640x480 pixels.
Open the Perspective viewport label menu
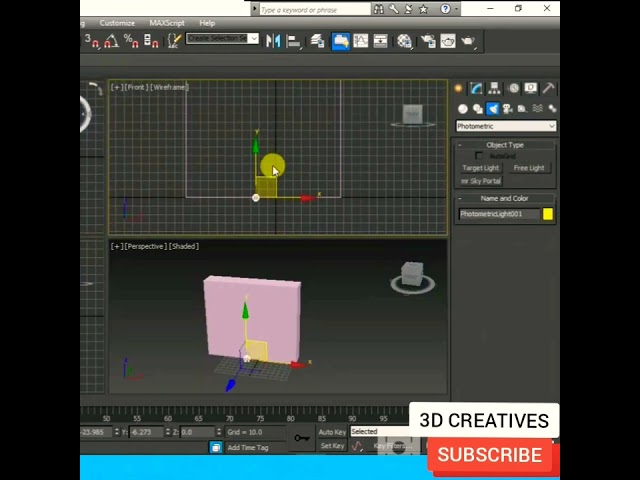(146, 246)
